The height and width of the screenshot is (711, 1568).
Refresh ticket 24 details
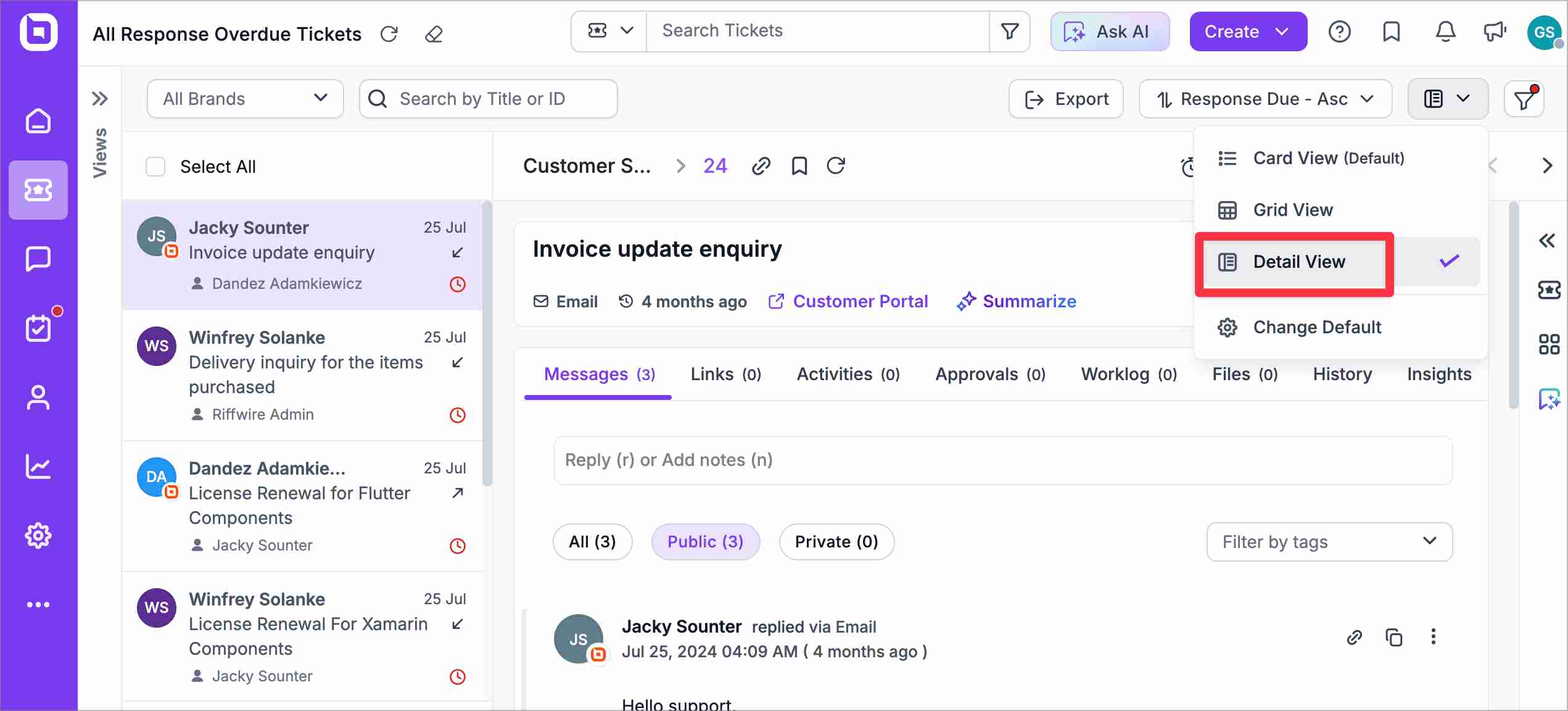pyautogui.click(x=836, y=166)
